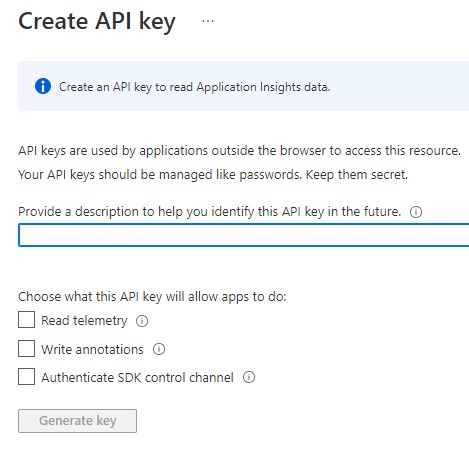Click the Generate key button
The height and width of the screenshot is (449, 469).
pos(77,421)
